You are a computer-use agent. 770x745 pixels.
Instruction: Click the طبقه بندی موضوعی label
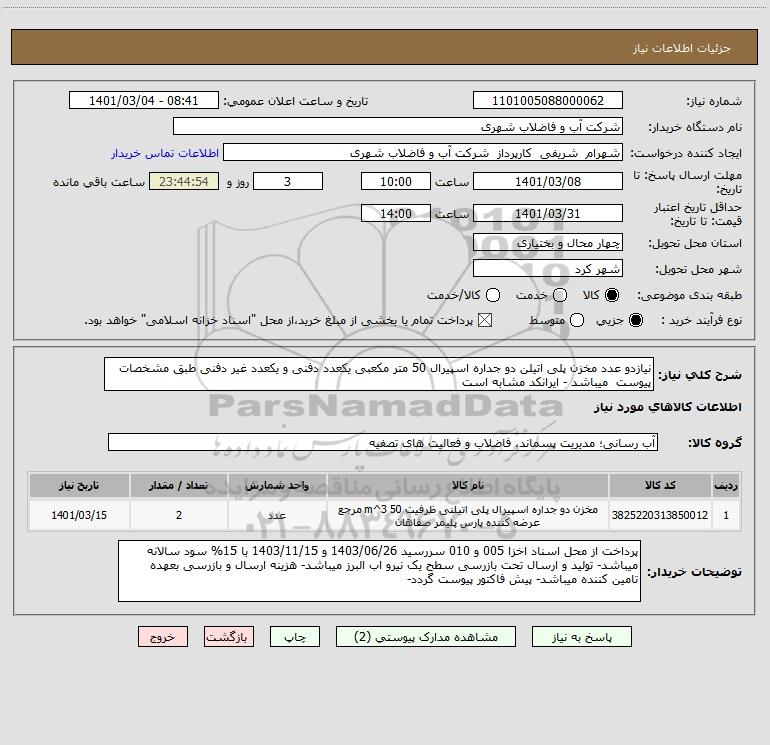pyautogui.click(x=689, y=295)
